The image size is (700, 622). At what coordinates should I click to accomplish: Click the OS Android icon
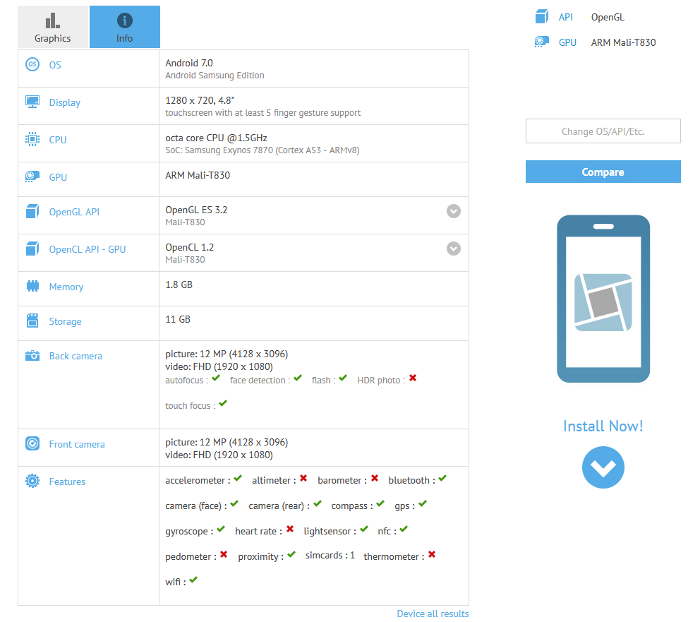32,64
